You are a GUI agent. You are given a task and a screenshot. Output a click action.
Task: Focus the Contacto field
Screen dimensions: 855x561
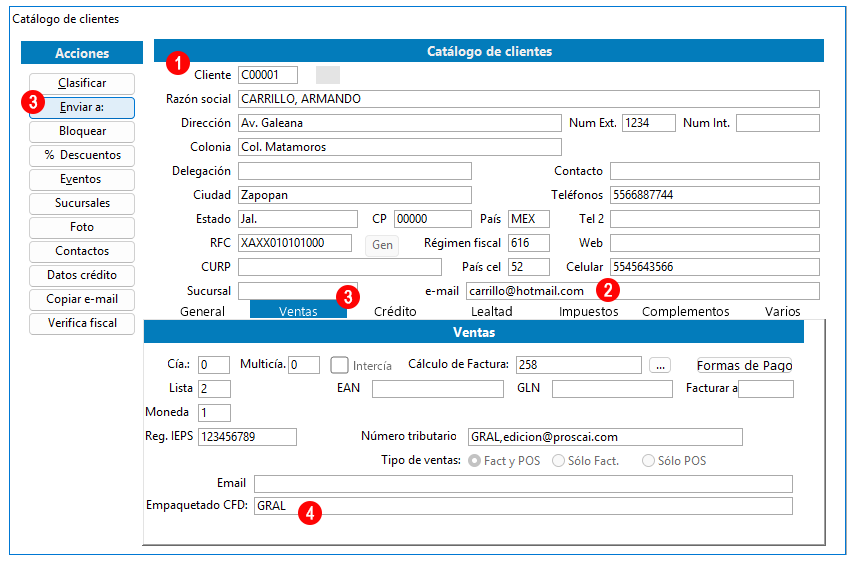pyautogui.click(x=714, y=171)
